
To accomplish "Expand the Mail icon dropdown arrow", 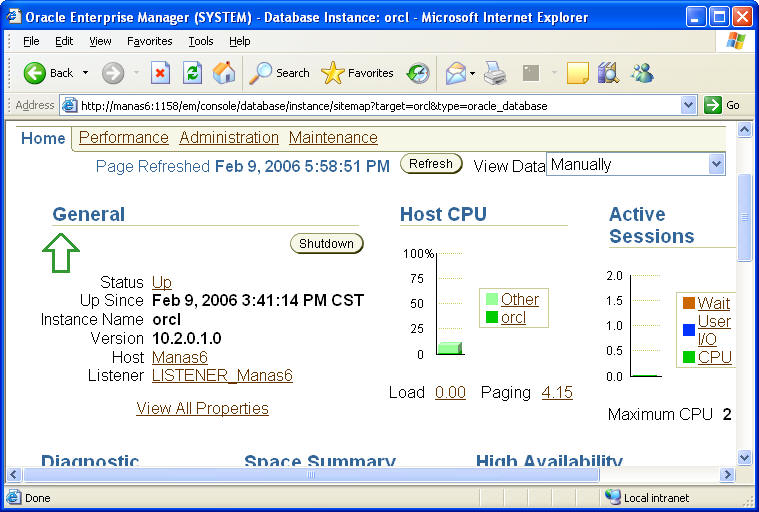I will coord(472,74).
